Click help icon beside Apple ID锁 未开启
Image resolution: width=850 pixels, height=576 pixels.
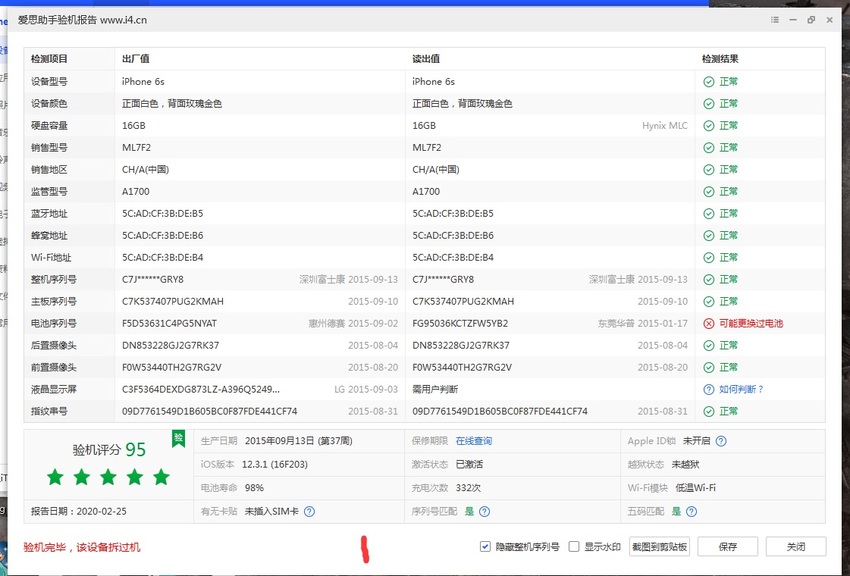point(721,441)
